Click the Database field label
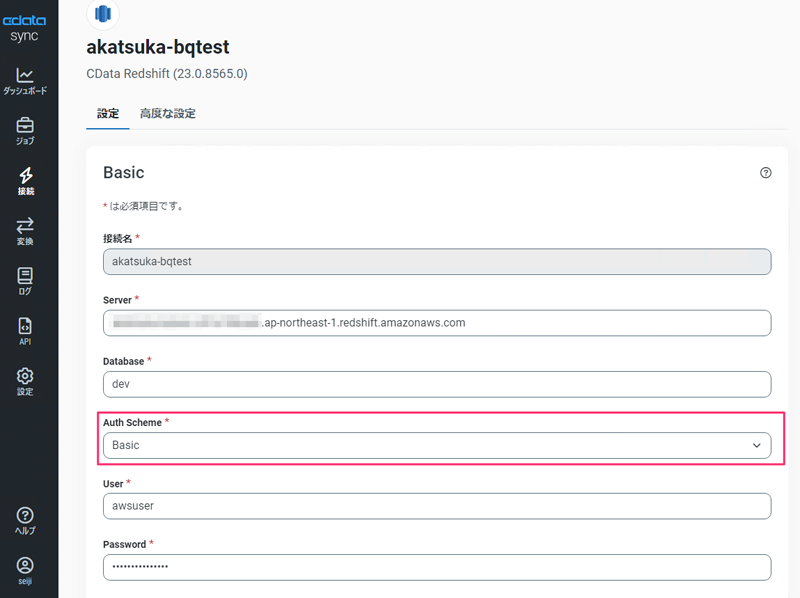 pyautogui.click(x=123, y=361)
